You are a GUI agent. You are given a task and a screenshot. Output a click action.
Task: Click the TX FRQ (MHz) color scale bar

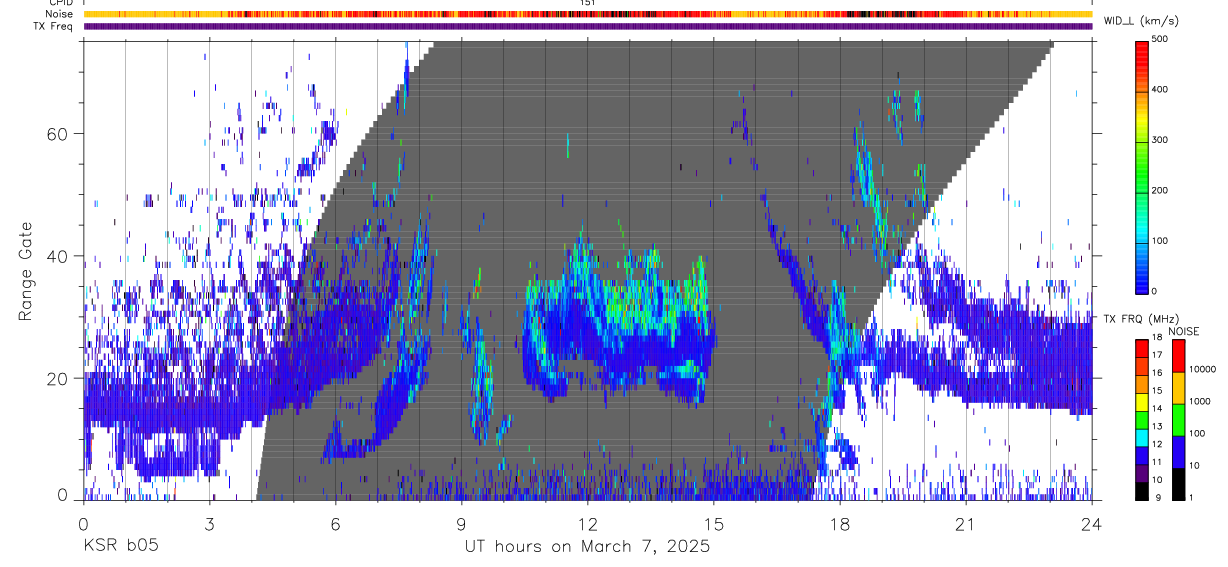(1142, 418)
